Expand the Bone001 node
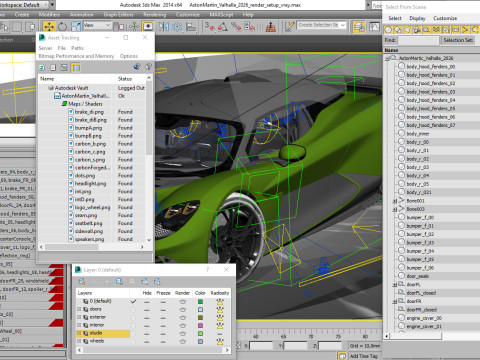480x360 pixels. click(x=394, y=201)
